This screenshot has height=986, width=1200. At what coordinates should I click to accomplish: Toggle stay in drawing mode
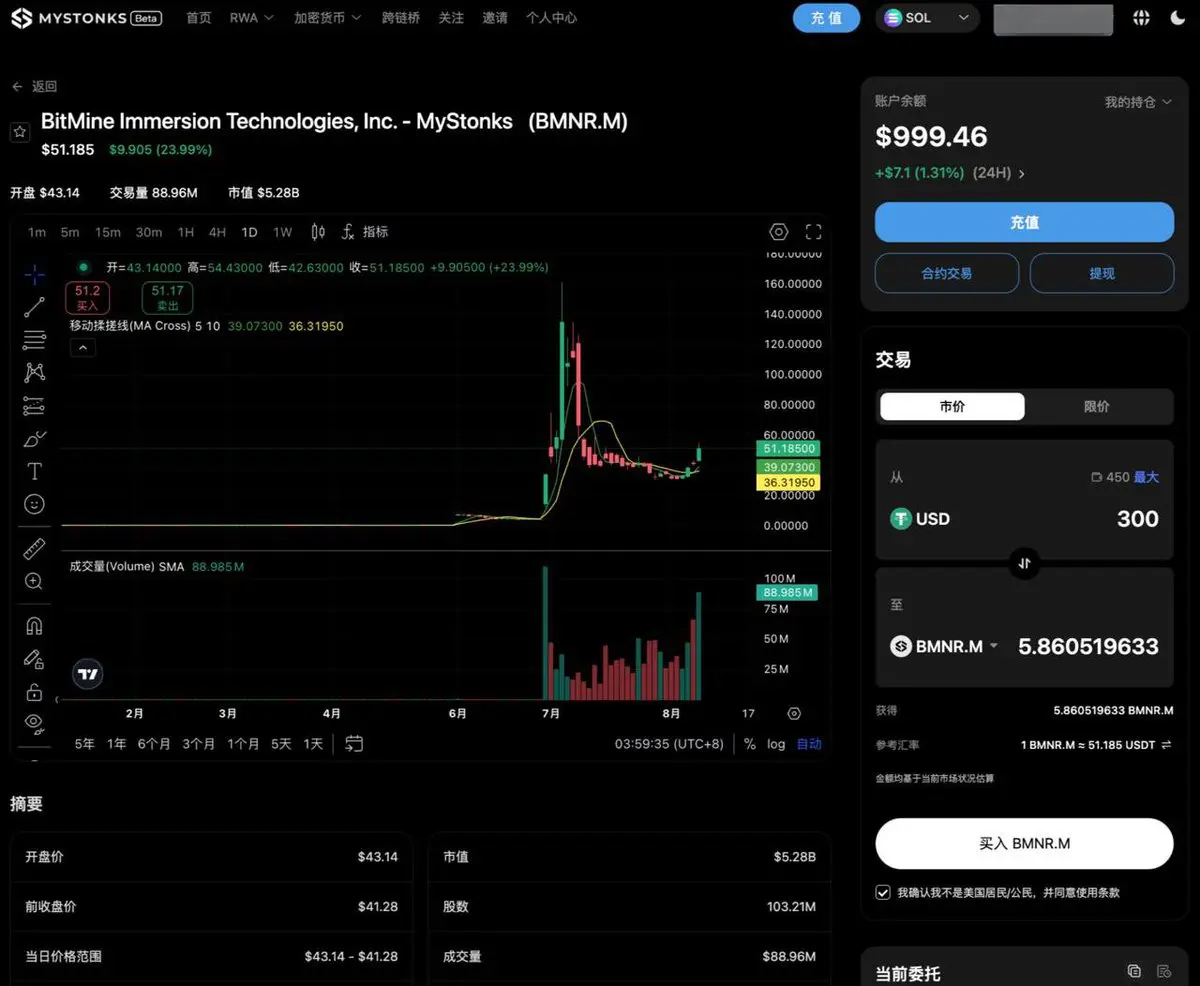point(34,659)
